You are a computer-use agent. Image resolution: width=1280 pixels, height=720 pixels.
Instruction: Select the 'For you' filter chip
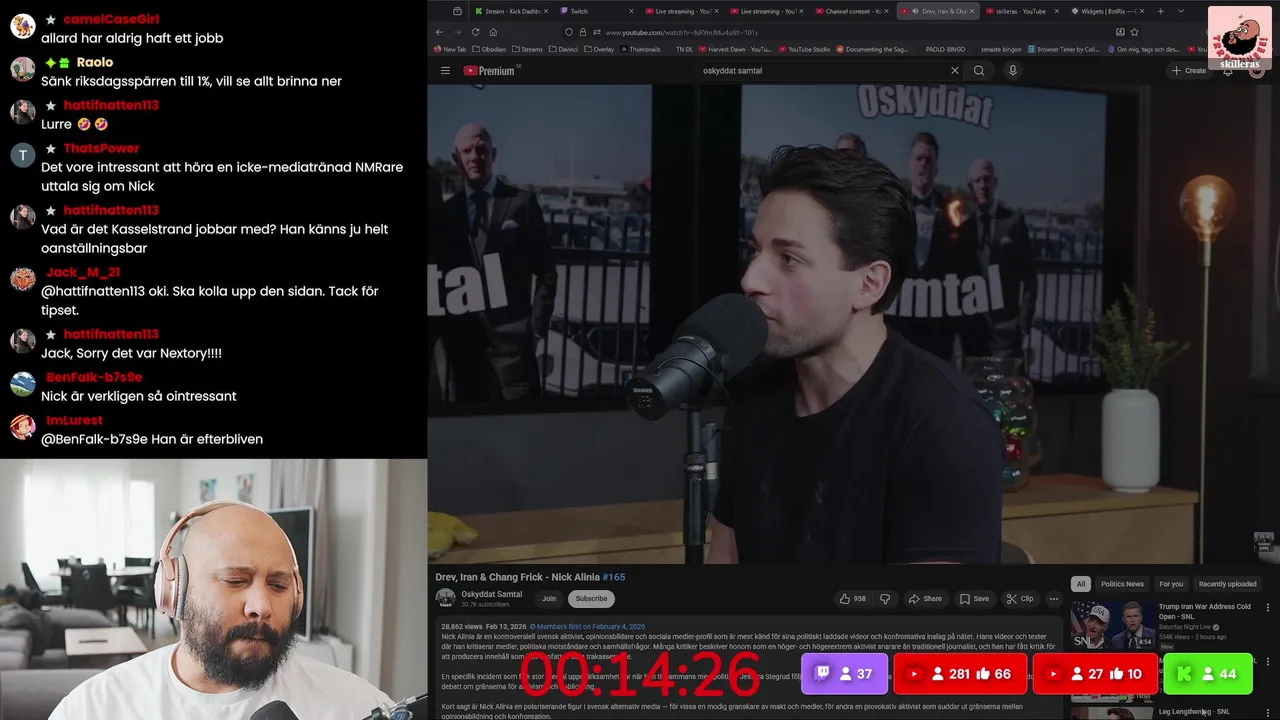click(1171, 584)
